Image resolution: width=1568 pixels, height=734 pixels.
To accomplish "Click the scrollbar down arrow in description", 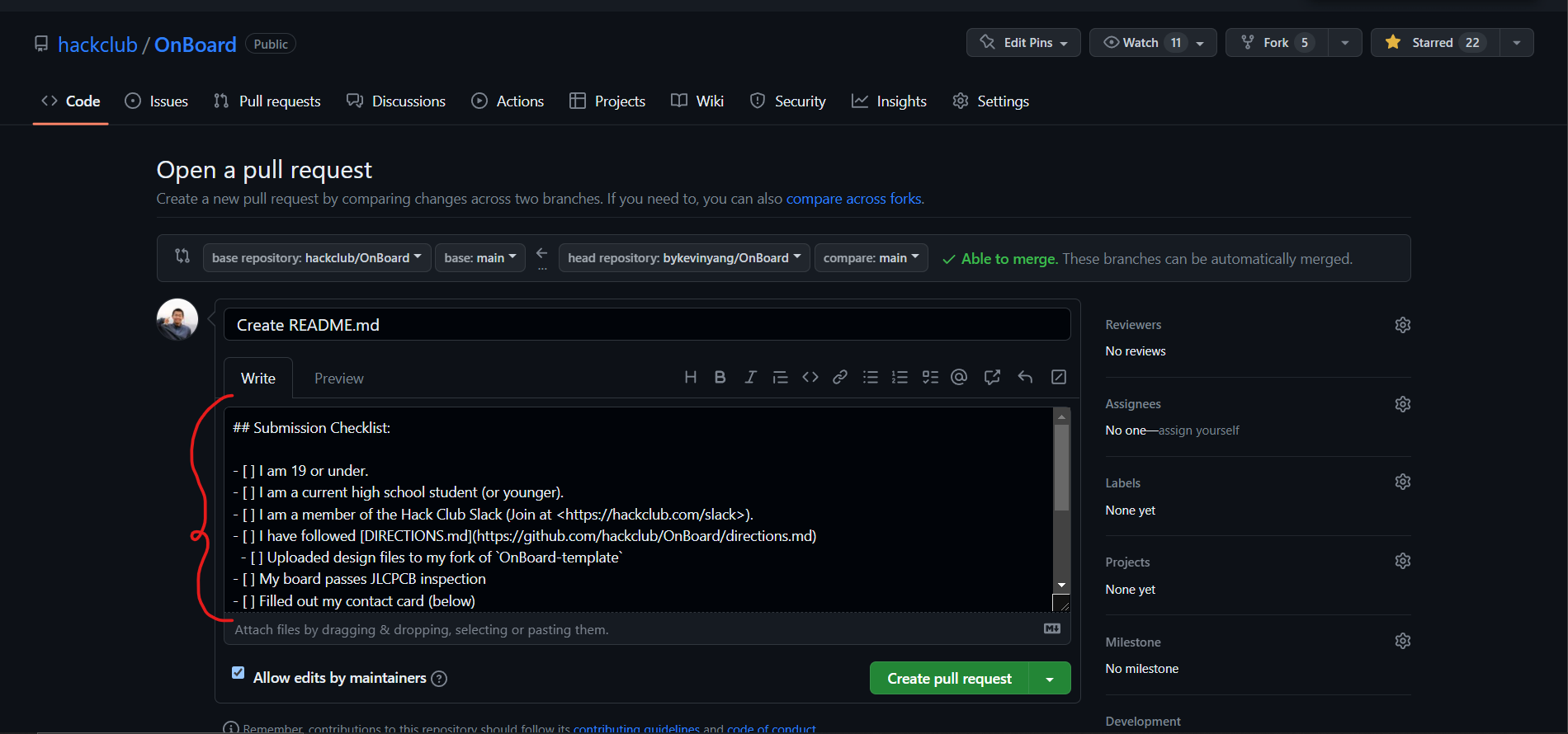I will 1062,585.
